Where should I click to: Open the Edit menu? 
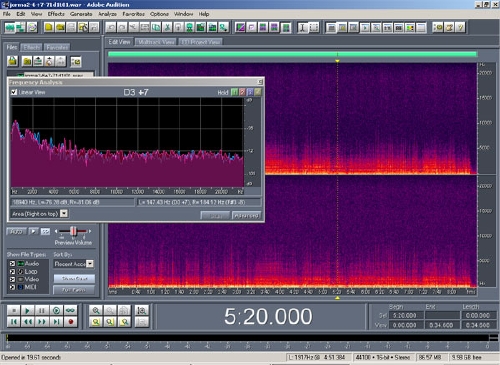21,14
